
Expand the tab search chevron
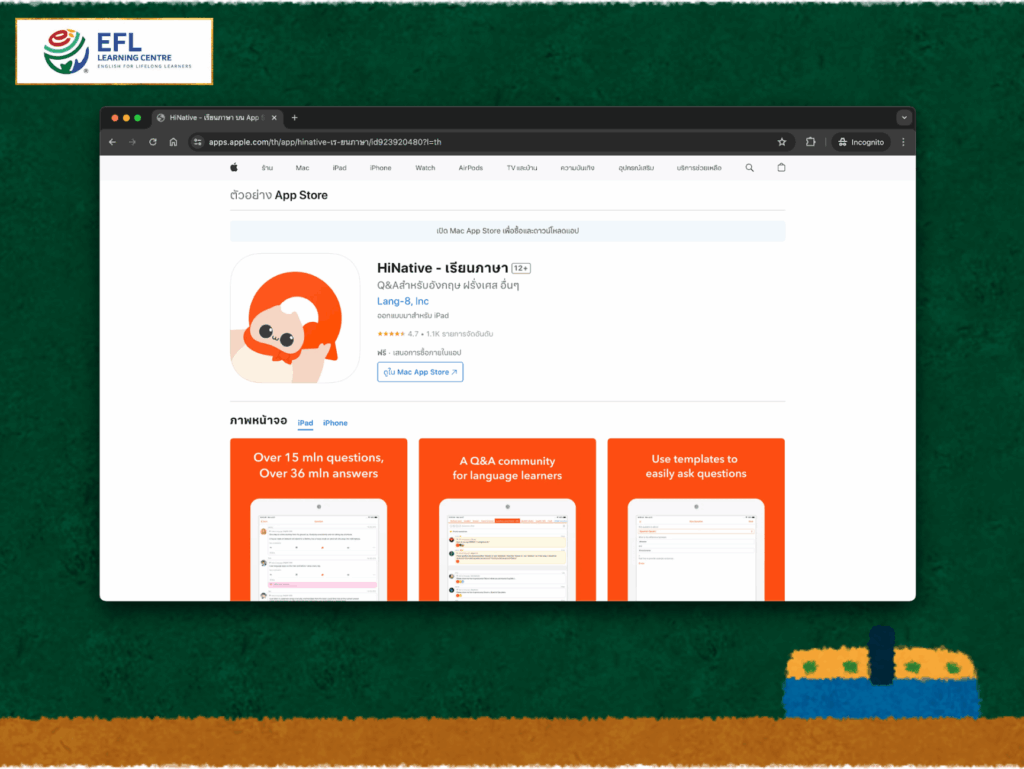[x=904, y=118]
